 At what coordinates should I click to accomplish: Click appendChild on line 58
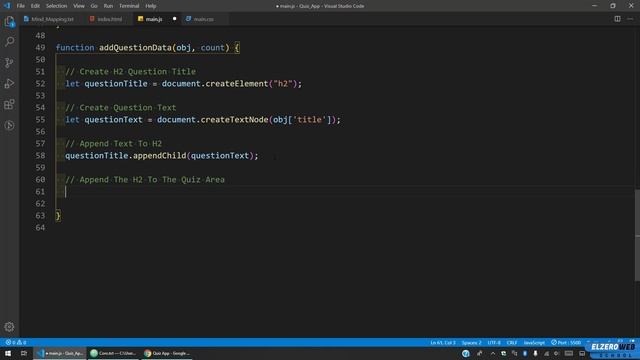pyautogui.click(x=160, y=156)
